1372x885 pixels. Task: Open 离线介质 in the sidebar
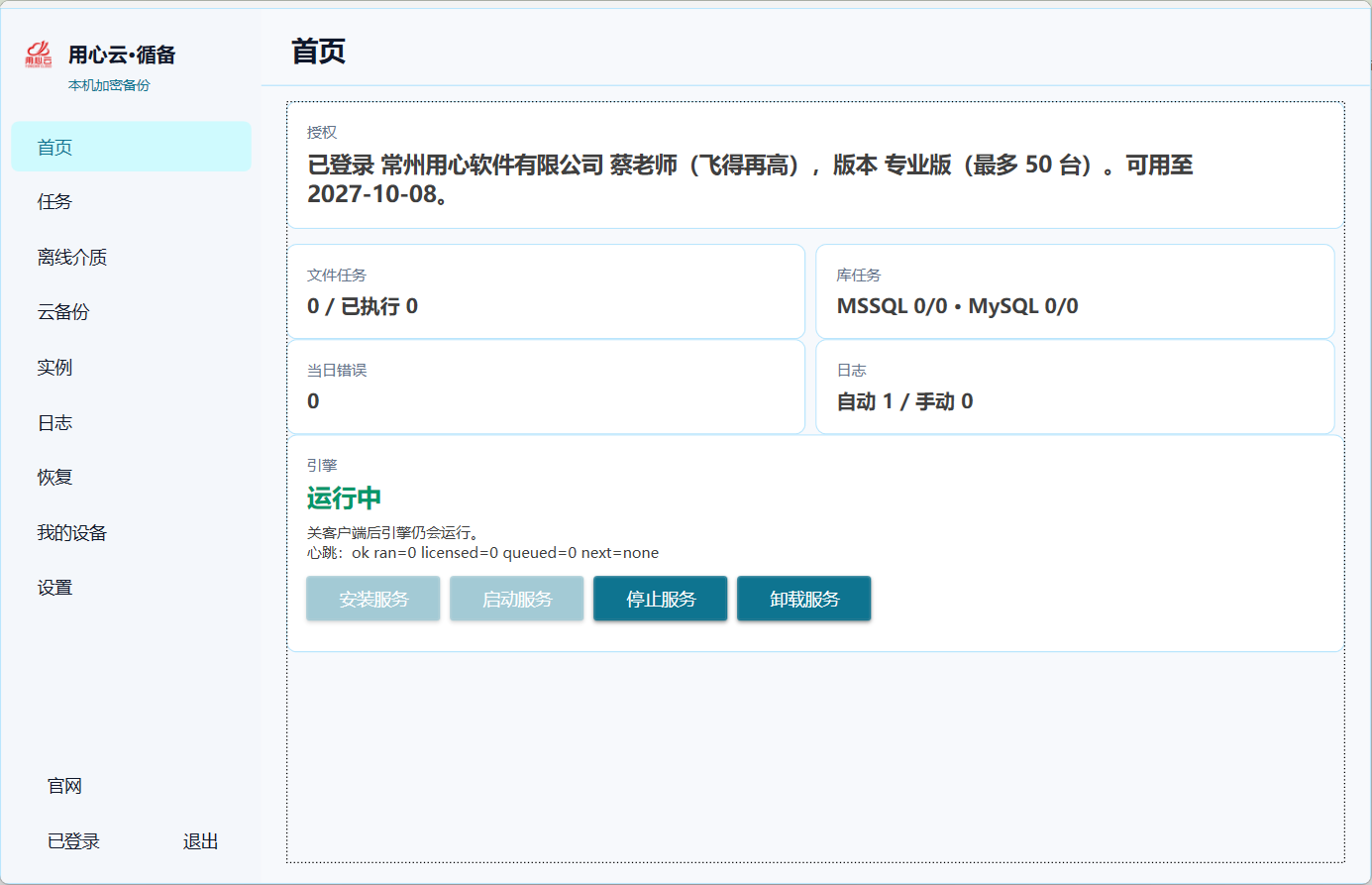pyautogui.click(x=131, y=258)
